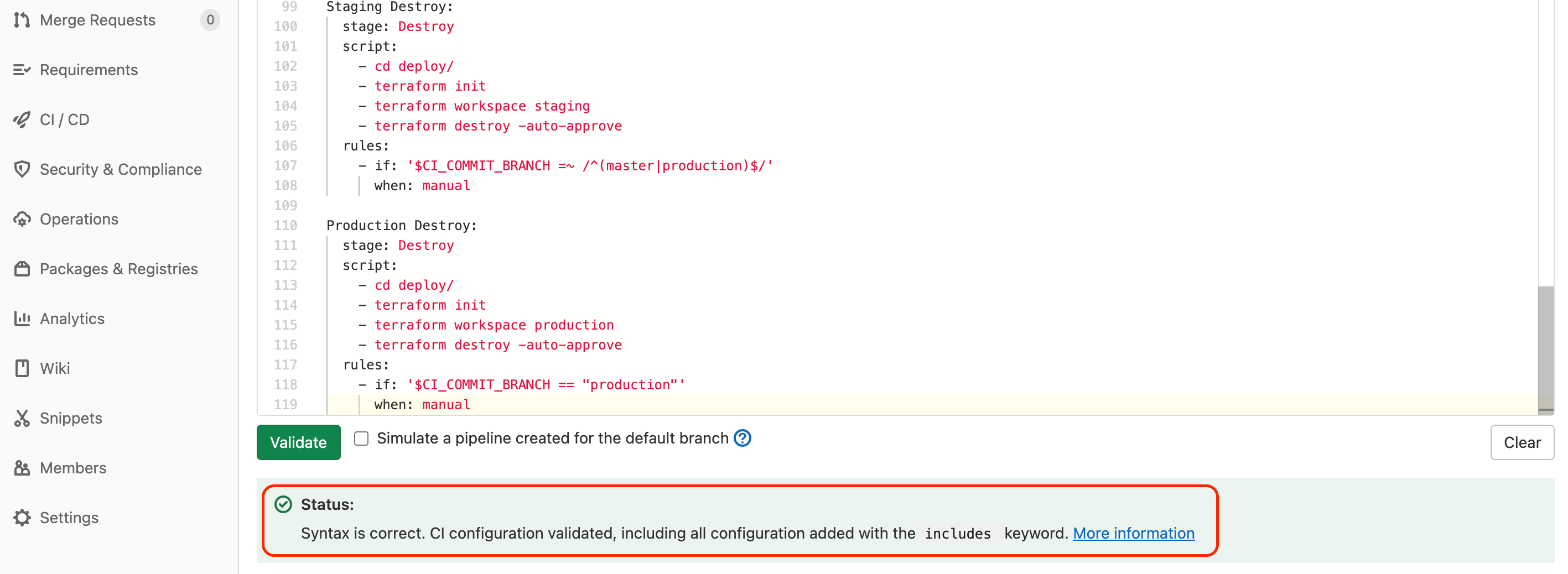Image resolution: width=1568 pixels, height=574 pixels.
Task: Click the Merge Requests count badge
Action: click(210, 20)
